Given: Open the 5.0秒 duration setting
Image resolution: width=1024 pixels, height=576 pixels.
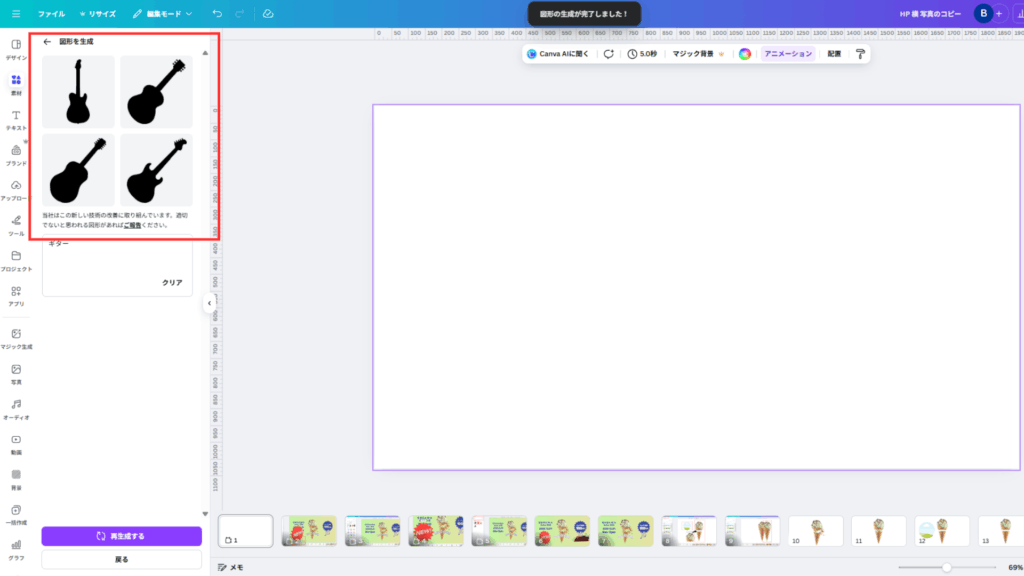Looking at the screenshot, I should click(642, 54).
